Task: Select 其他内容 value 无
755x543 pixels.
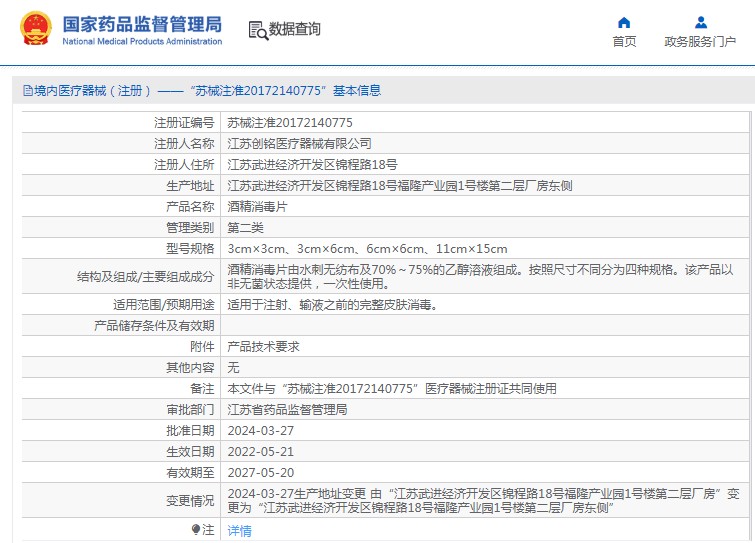Action: [233, 368]
